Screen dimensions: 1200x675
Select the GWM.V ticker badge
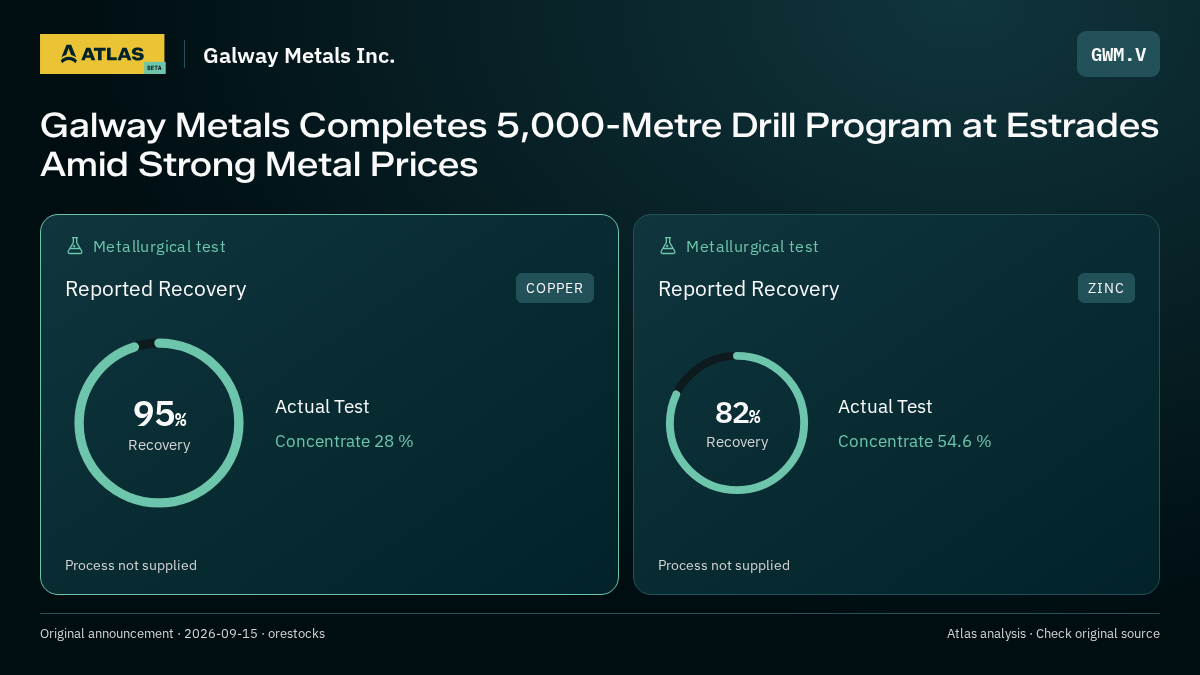[1118, 54]
